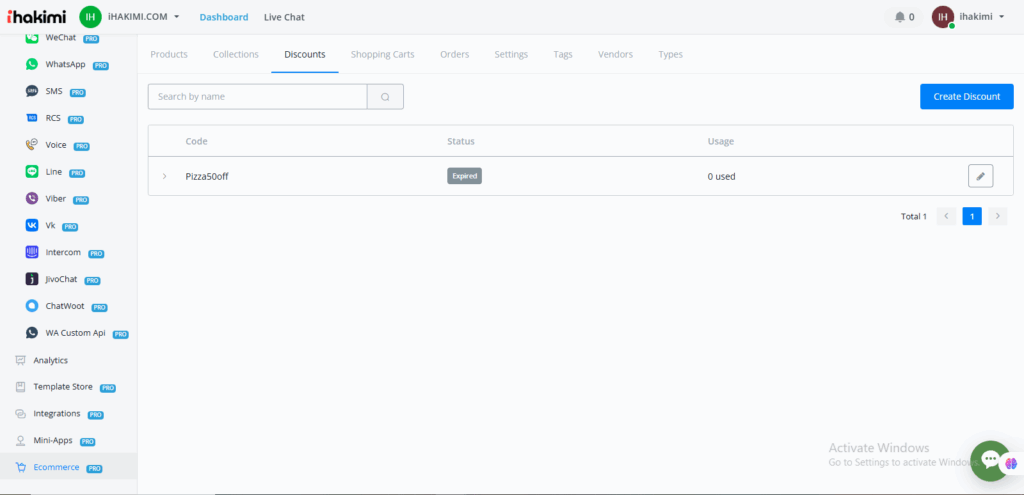This screenshot has width=1024, height=495.
Task: Click the Create Discount button
Action: [x=966, y=96]
